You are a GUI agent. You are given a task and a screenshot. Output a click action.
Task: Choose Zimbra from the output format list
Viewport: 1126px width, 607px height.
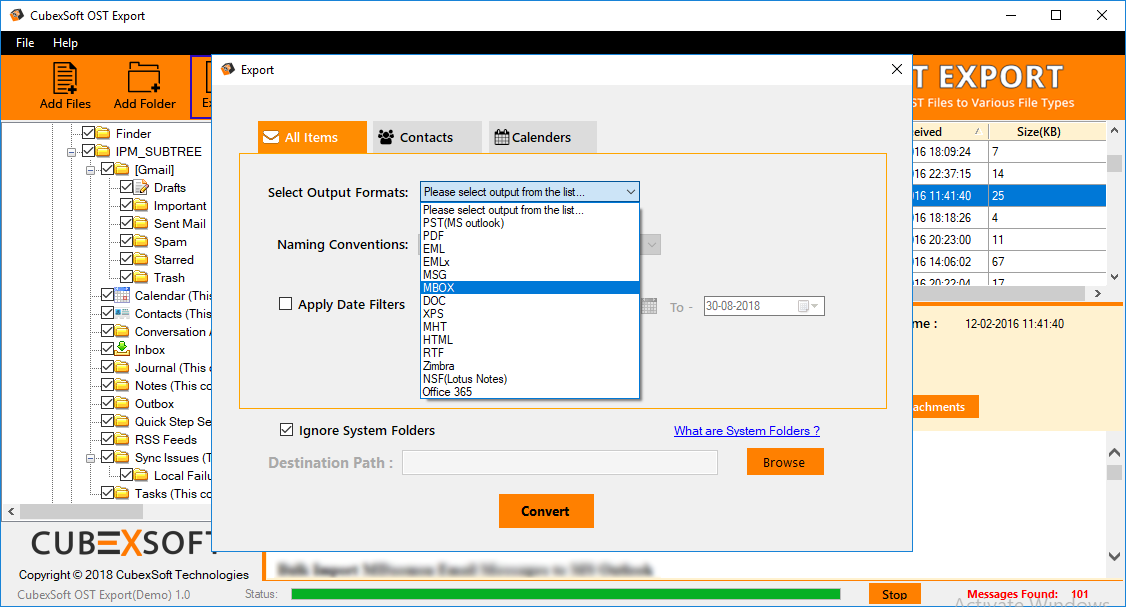(x=529, y=366)
